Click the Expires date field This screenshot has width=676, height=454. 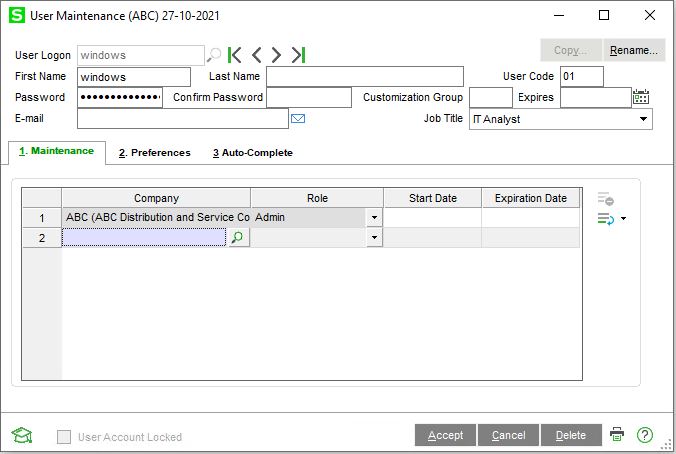tap(596, 97)
